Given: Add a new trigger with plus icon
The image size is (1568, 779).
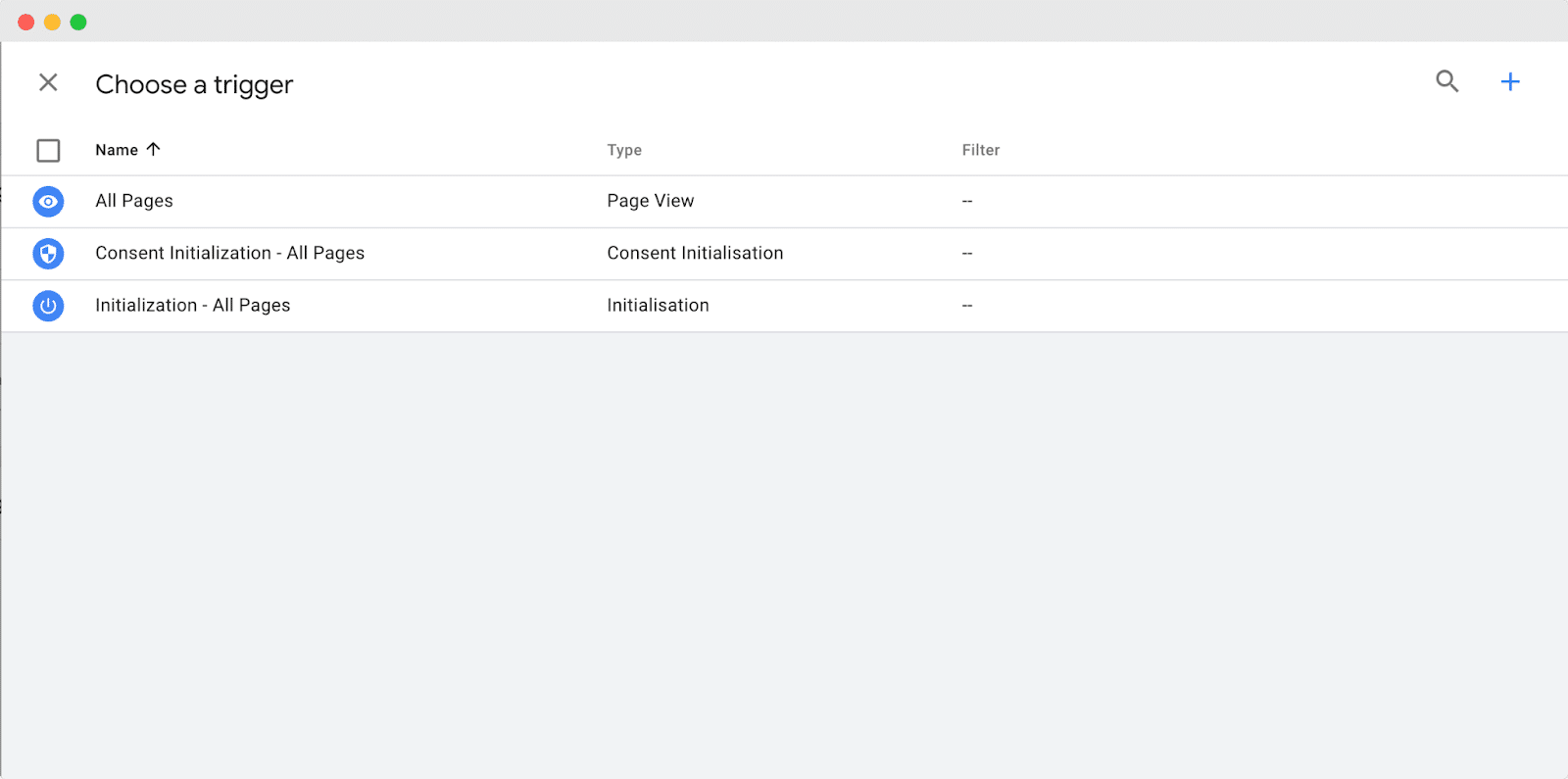Looking at the screenshot, I should [1510, 81].
